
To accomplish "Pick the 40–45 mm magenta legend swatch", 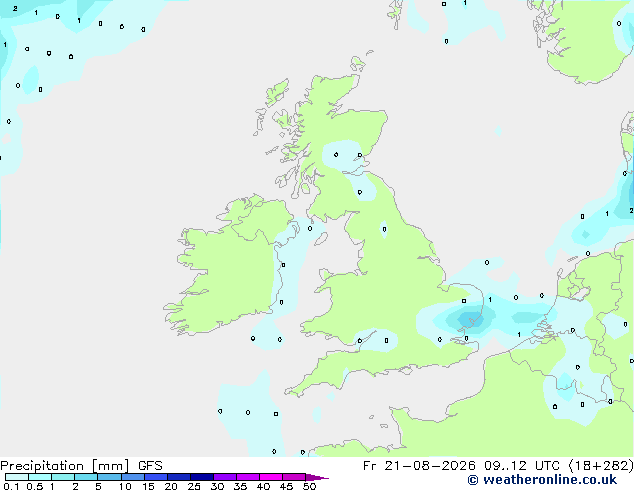I will (271, 477).
